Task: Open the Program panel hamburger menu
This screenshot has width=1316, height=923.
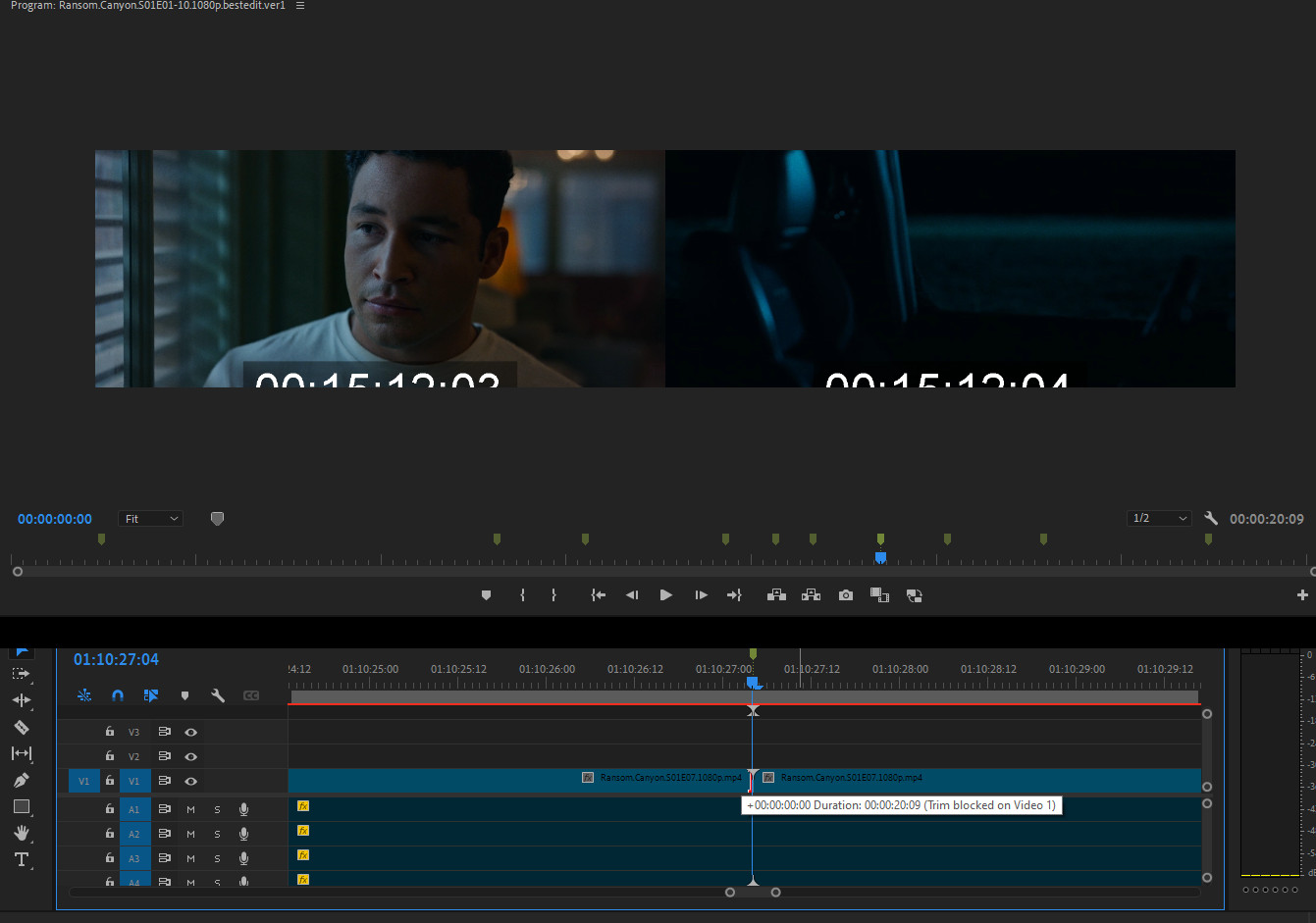Action: (x=300, y=6)
